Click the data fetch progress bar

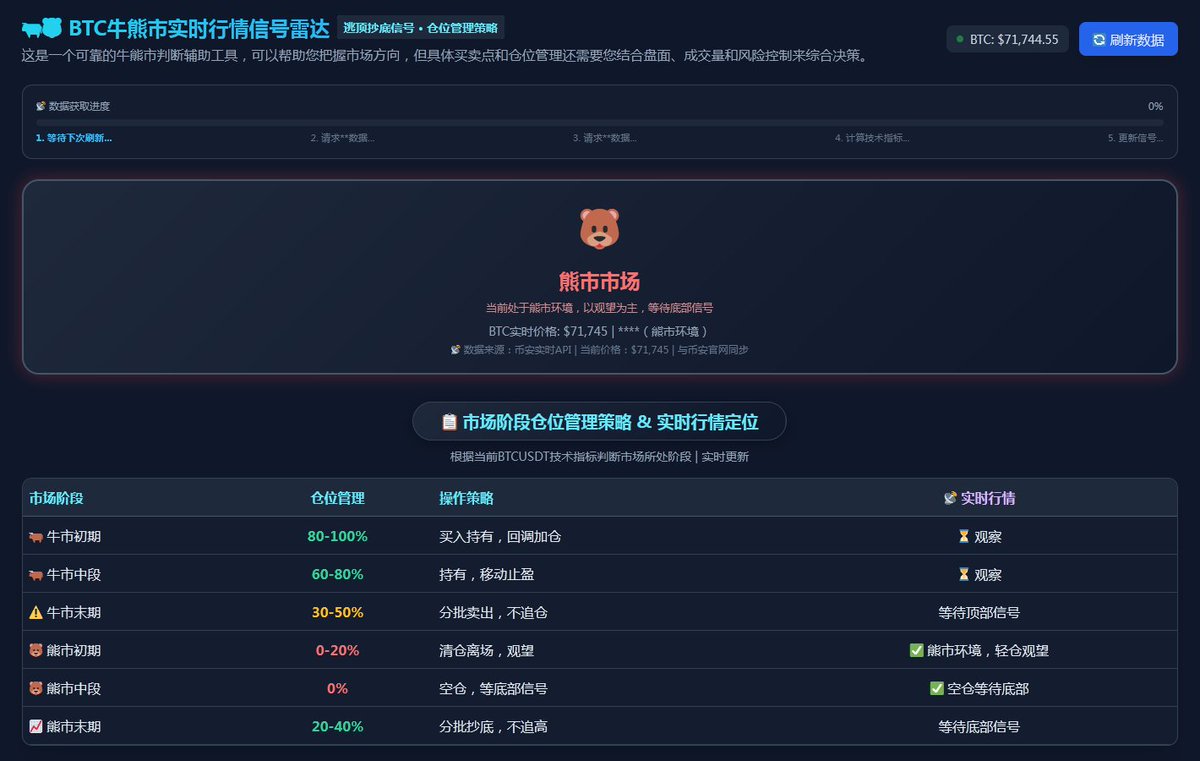(599, 122)
